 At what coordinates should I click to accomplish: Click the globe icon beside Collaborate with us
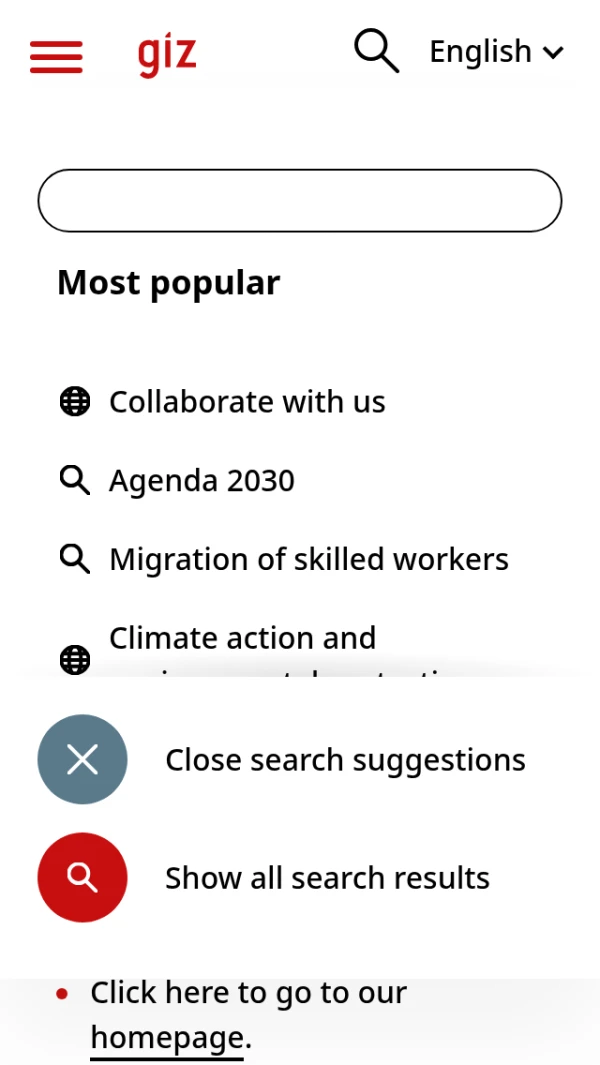coord(75,401)
